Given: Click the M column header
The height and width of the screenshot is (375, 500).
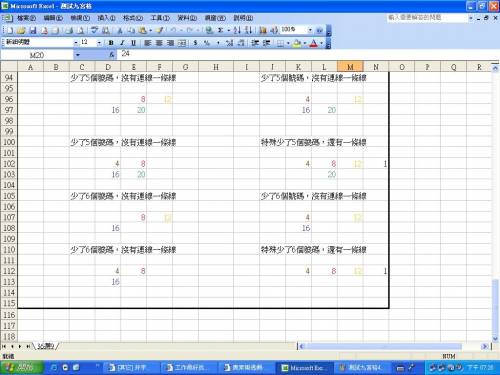Looking at the screenshot, I should [x=350, y=67].
